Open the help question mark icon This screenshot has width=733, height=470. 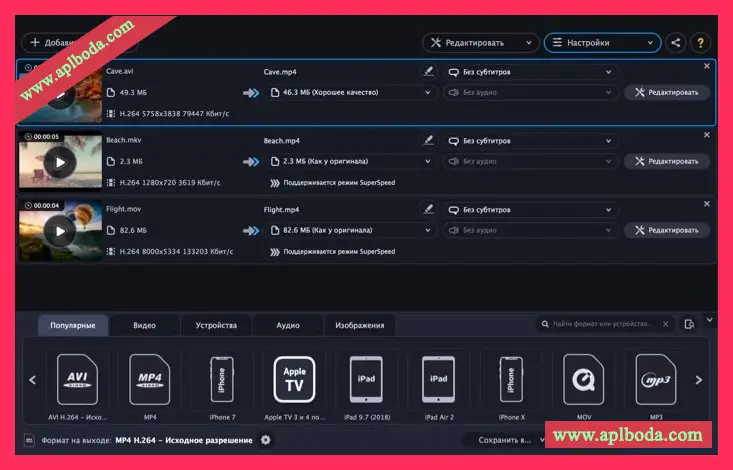click(700, 43)
